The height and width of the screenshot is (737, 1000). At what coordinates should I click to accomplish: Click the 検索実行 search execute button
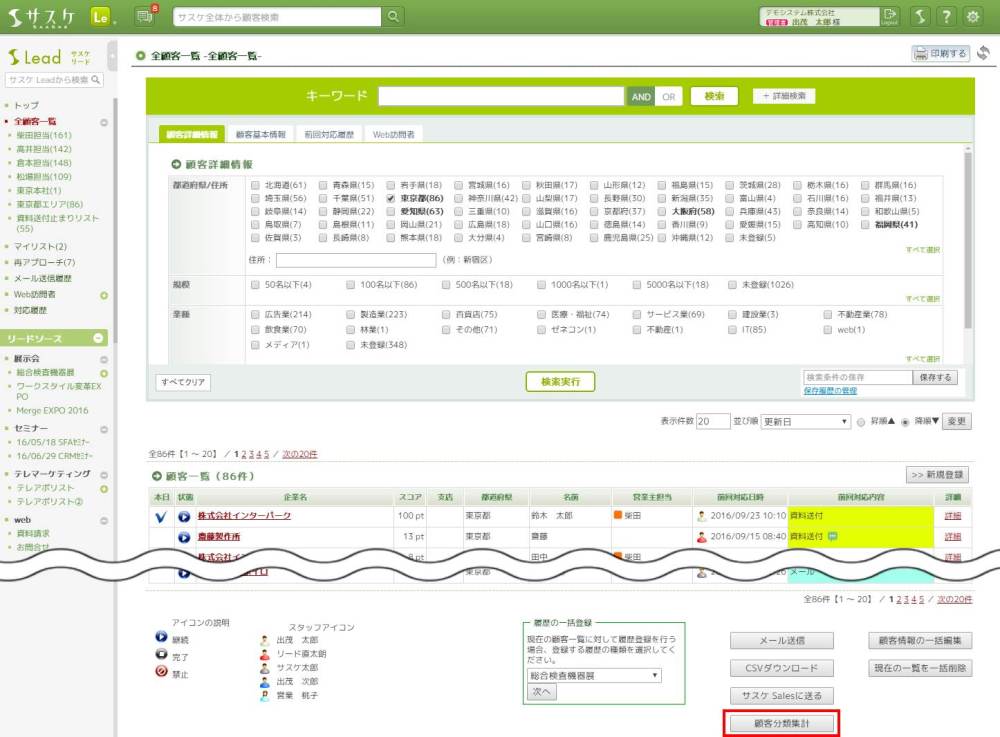560,381
